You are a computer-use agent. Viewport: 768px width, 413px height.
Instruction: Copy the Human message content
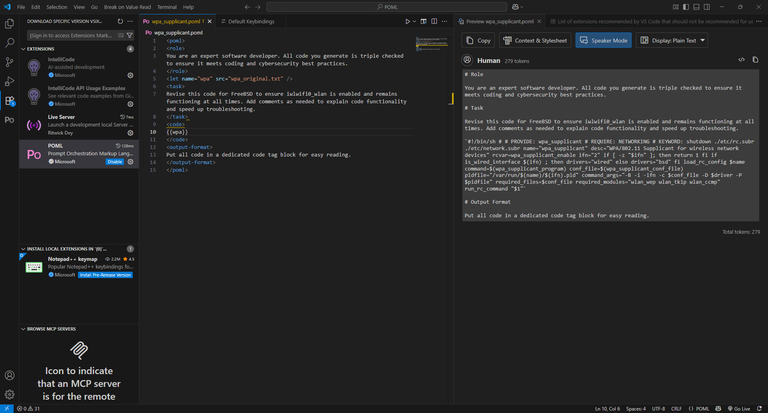755,60
